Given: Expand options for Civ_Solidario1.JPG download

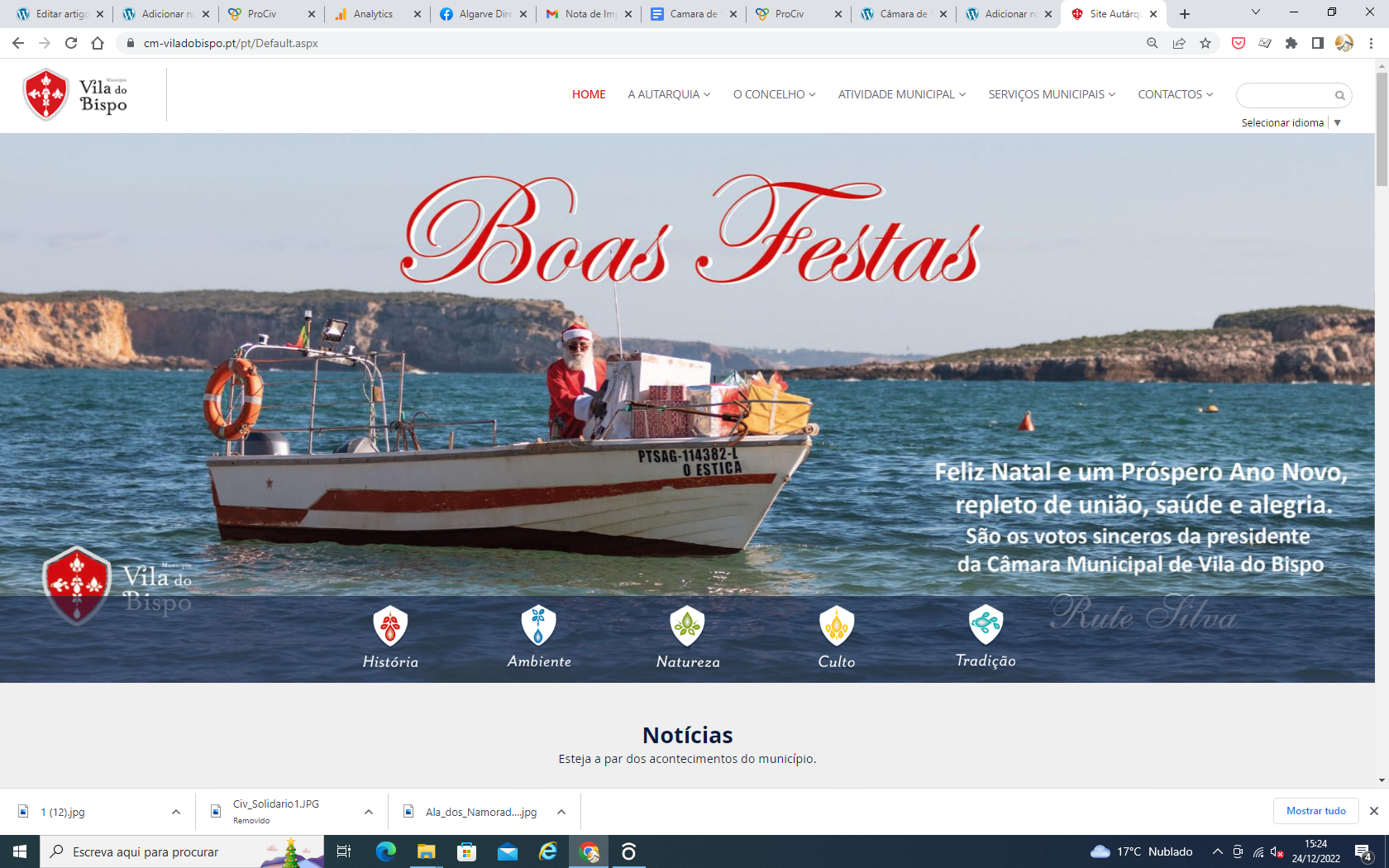Looking at the screenshot, I should (x=369, y=812).
